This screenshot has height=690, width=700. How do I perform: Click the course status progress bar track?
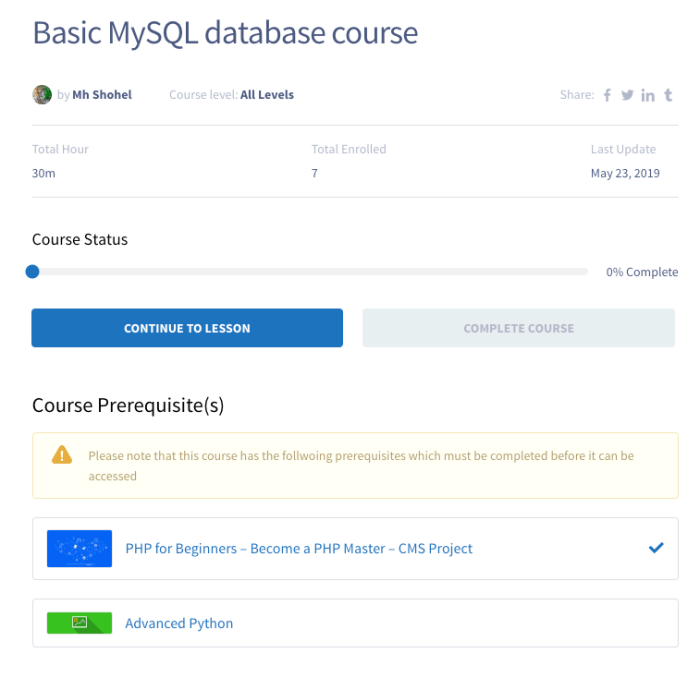(x=310, y=271)
